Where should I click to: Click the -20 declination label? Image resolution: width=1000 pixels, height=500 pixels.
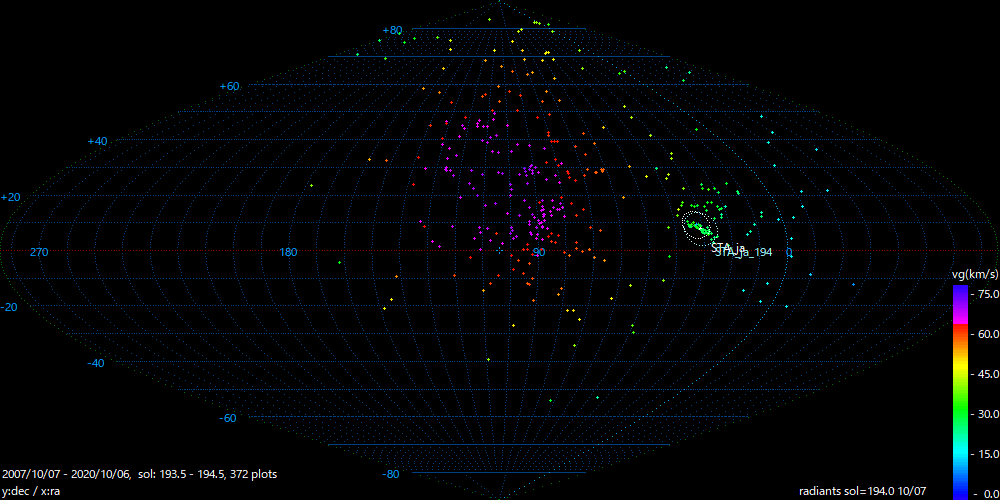click(11, 307)
